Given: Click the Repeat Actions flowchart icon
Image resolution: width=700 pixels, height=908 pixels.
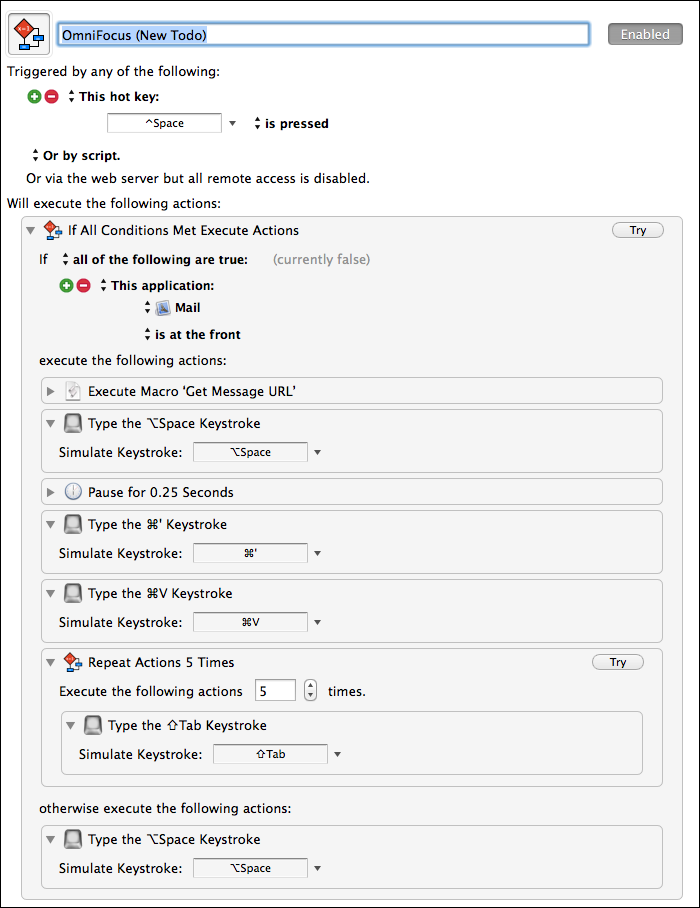Looking at the screenshot, I should click(x=72, y=662).
